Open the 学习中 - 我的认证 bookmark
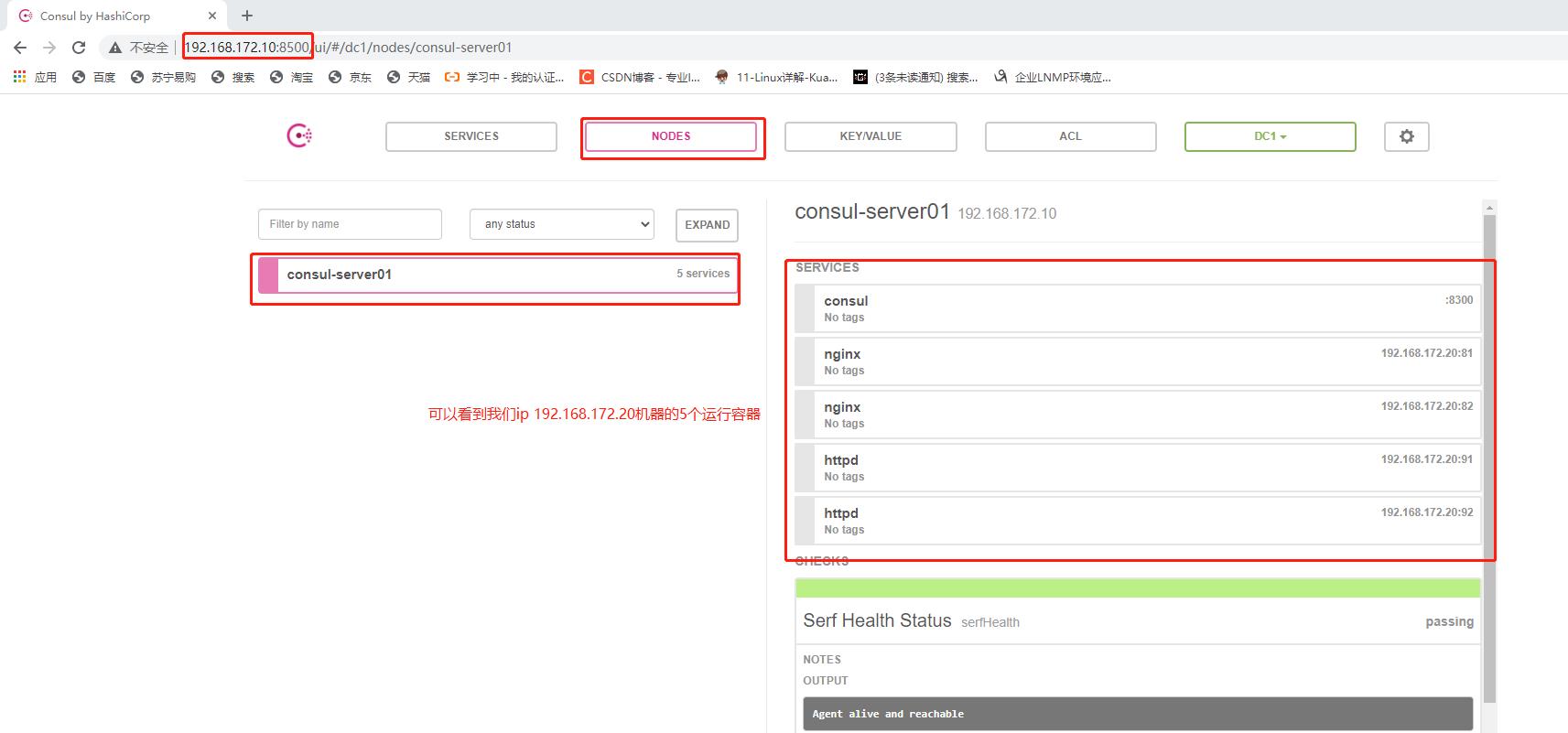Viewport: 1568px width, 733px height. [x=504, y=77]
